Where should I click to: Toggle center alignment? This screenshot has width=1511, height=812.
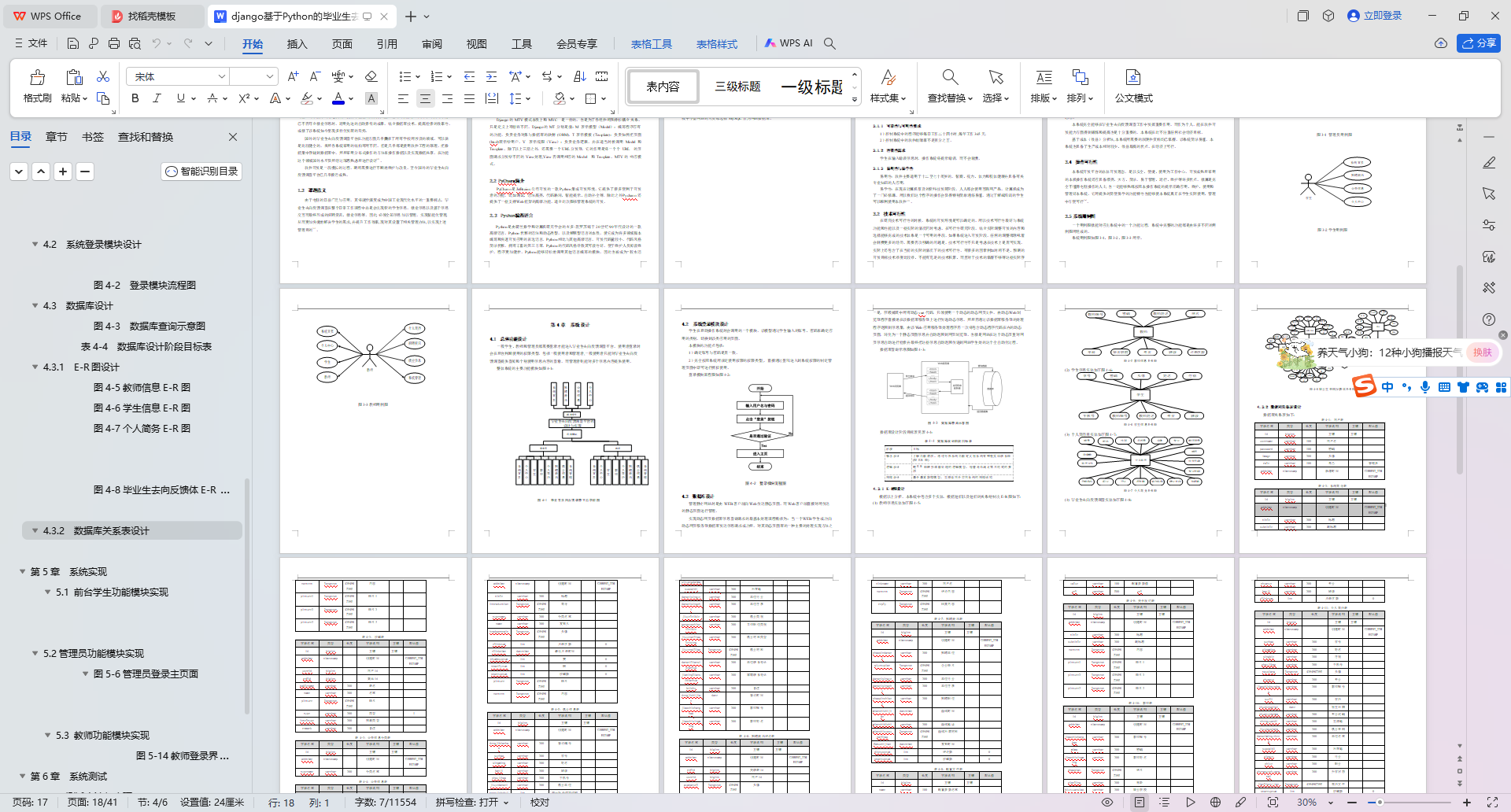pos(425,98)
